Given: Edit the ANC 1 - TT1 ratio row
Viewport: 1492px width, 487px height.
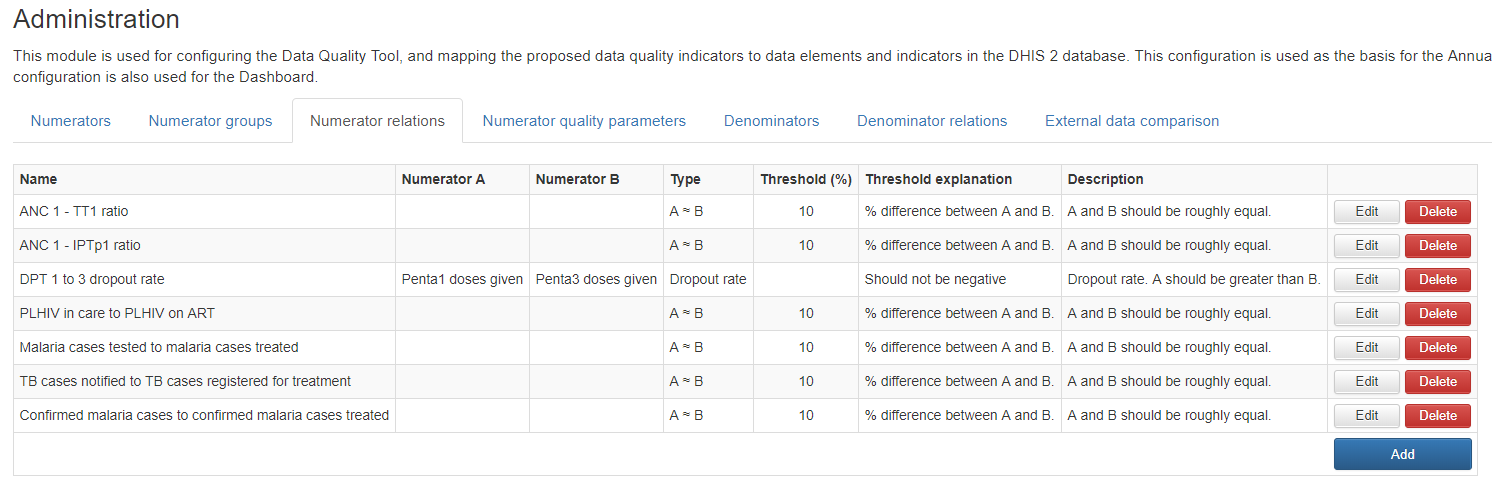Looking at the screenshot, I should tap(1366, 212).
